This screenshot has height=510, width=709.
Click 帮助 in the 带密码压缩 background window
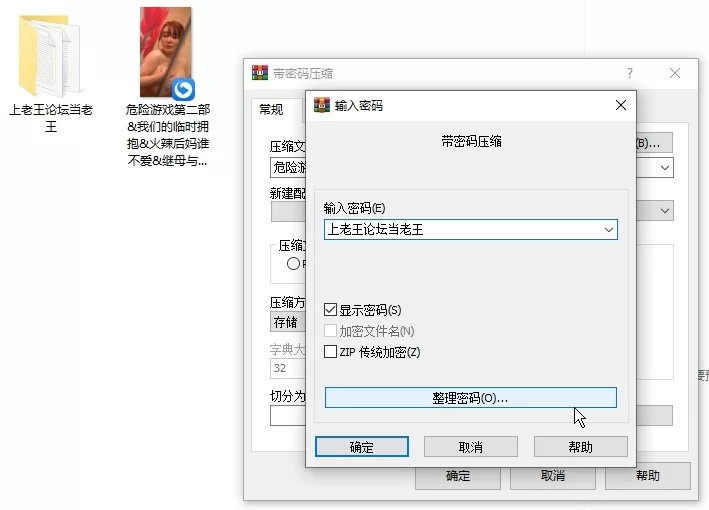[648, 478]
